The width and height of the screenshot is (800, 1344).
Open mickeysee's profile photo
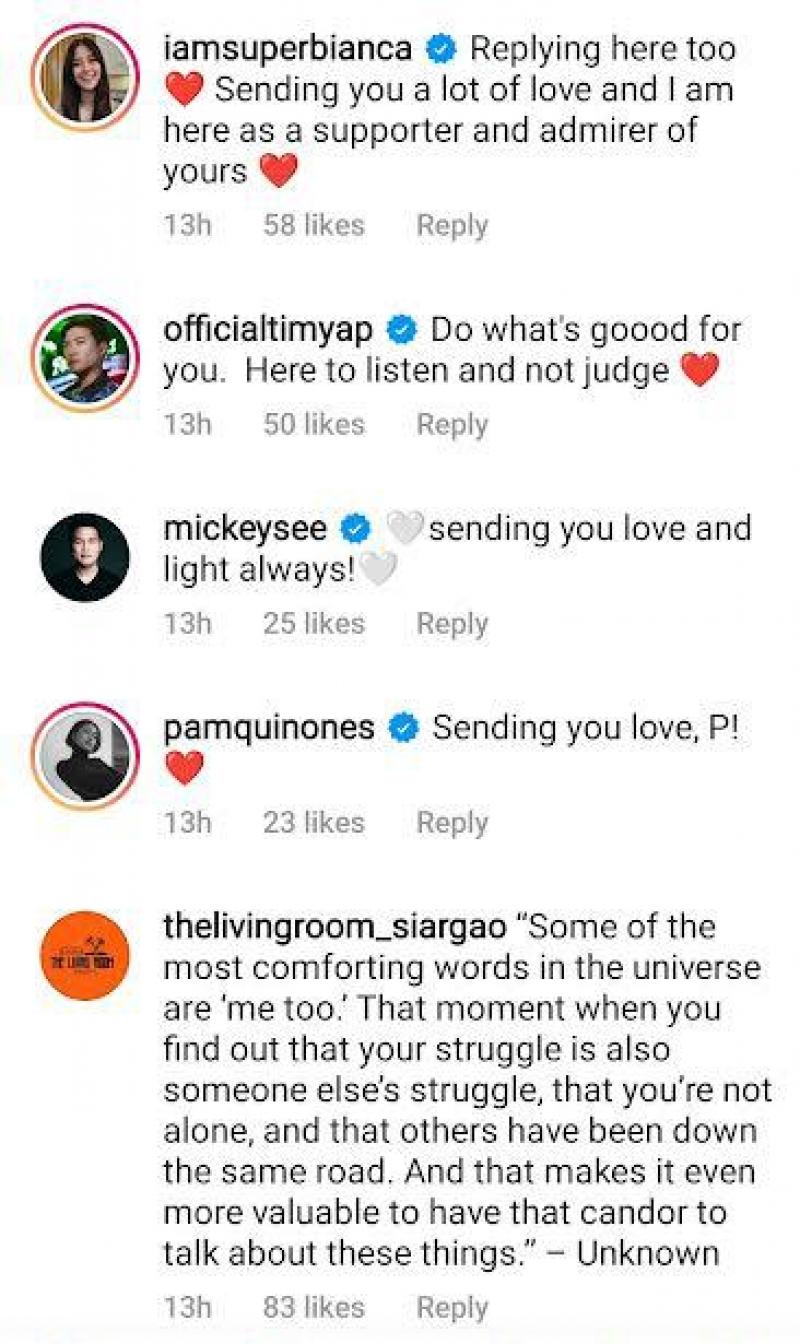pos(85,557)
